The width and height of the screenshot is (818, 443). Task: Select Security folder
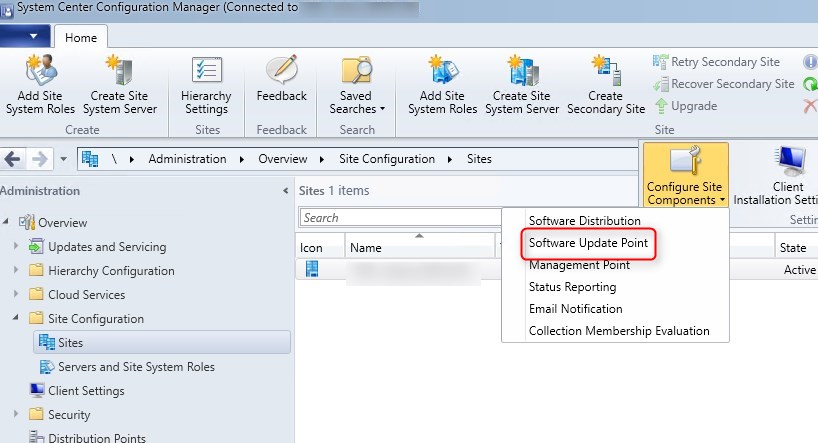(69, 415)
